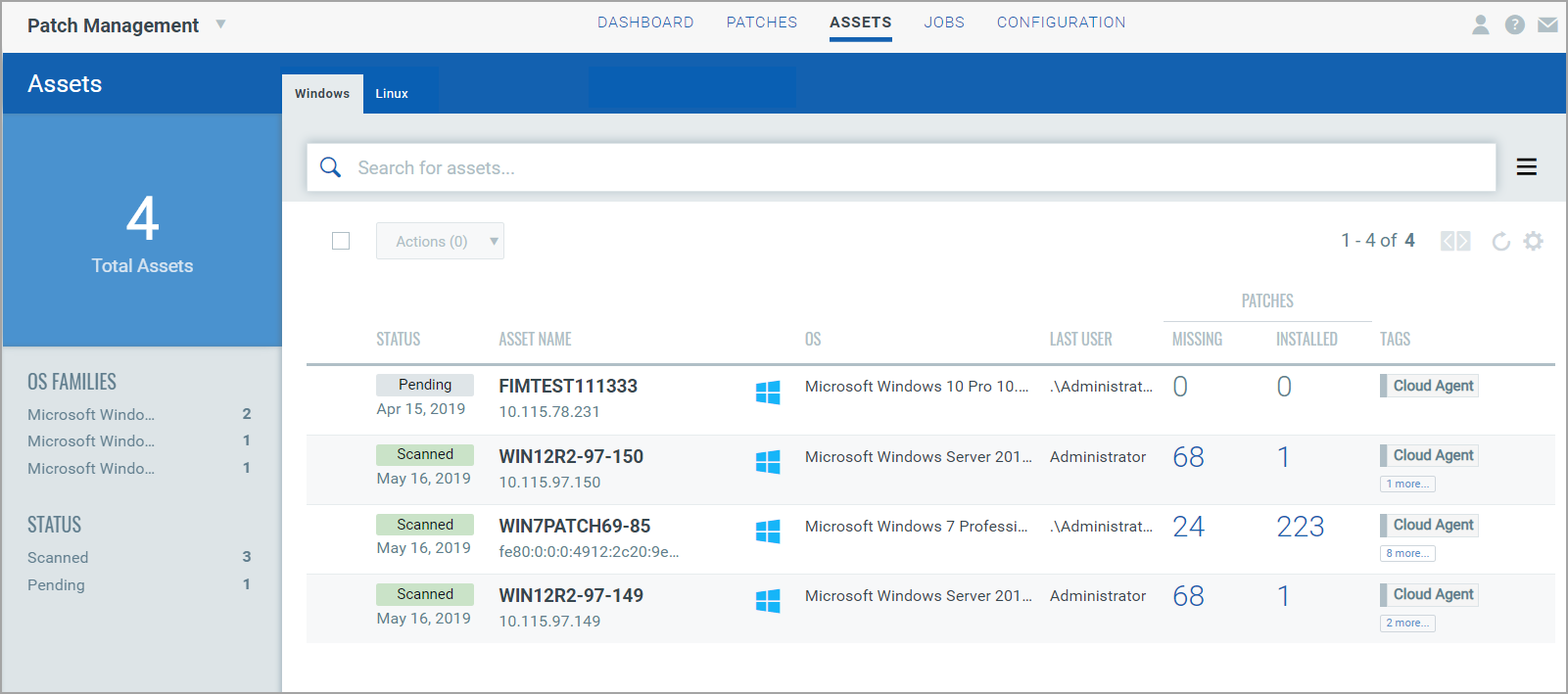The width and height of the screenshot is (1568, 694).
Task: Open the table settings gear icon
Action: [1534, 241]
